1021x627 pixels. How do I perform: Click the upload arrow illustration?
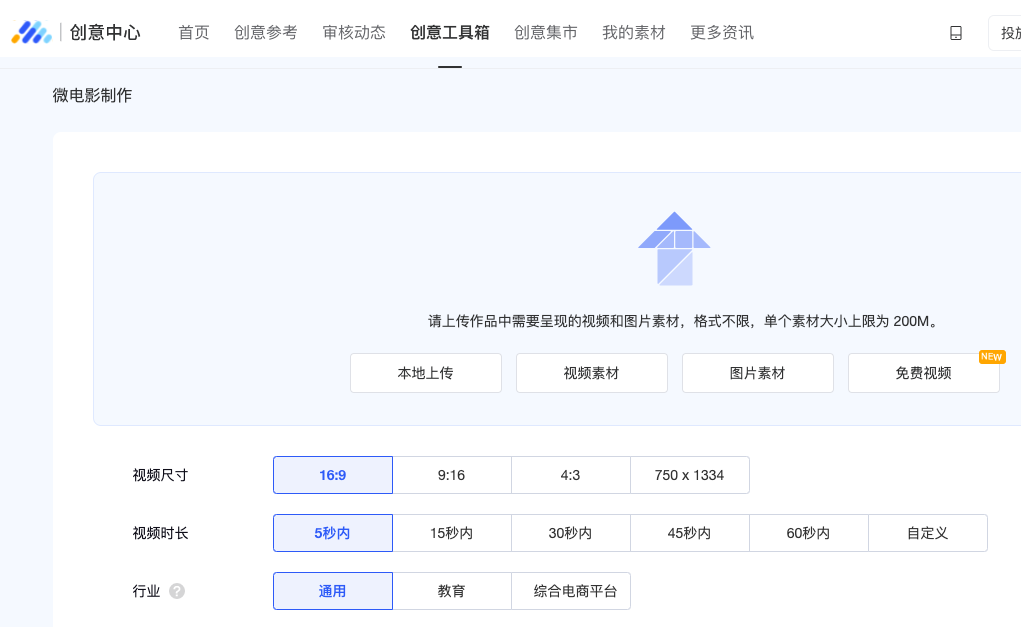click(674, 249)
